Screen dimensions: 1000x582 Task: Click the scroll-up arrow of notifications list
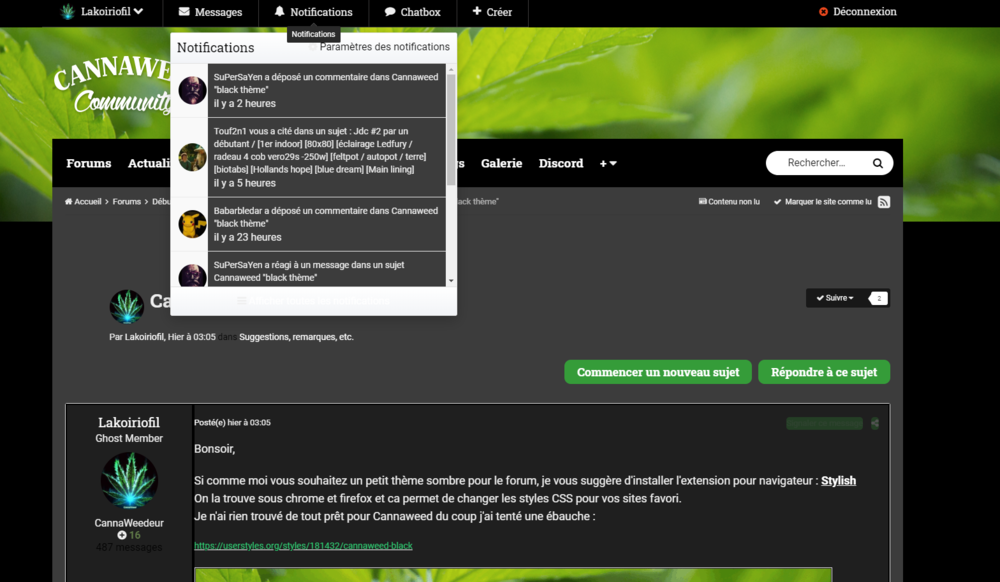[x=451, y=69]
